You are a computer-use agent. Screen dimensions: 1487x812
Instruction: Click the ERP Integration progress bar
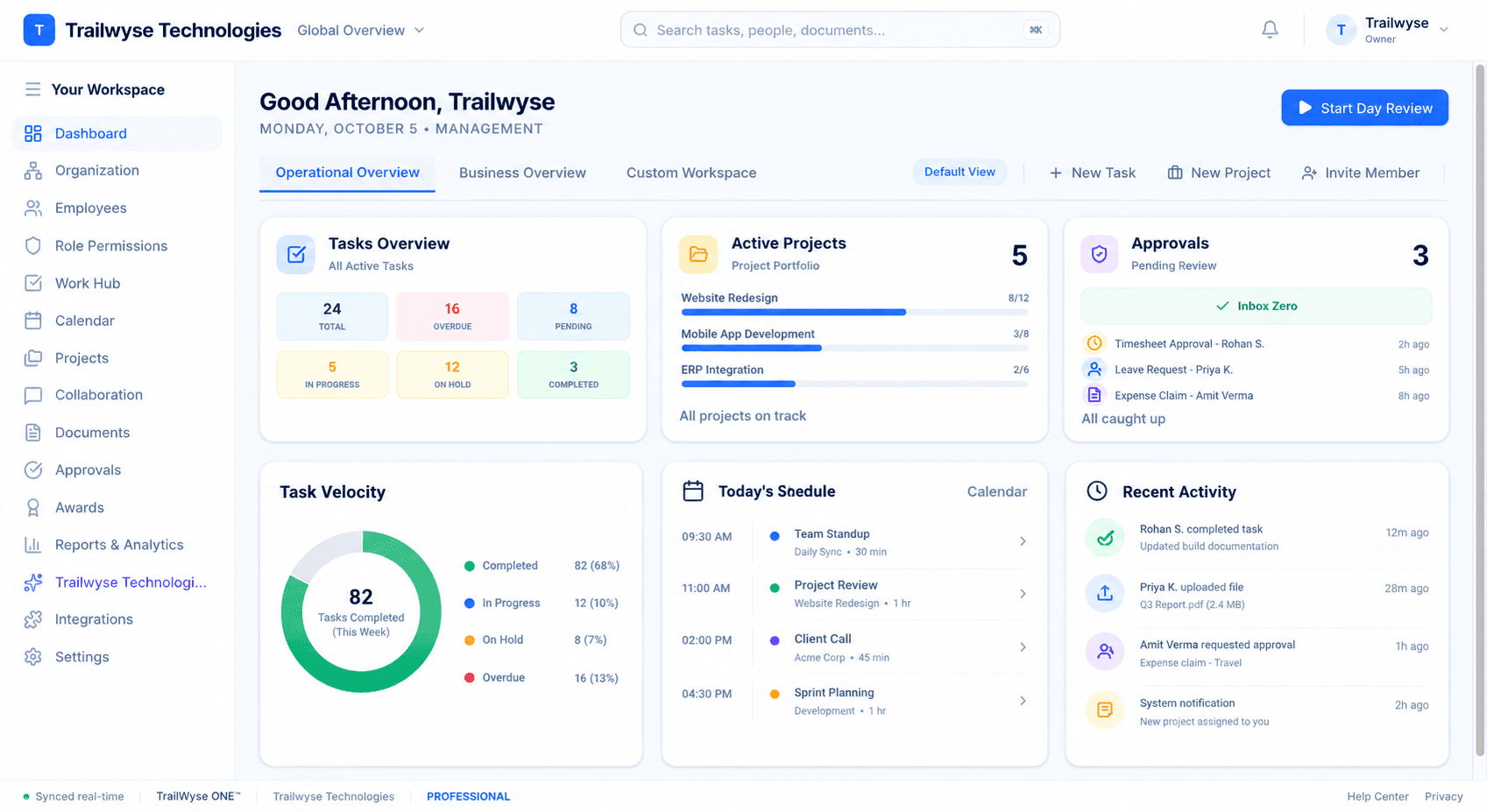[x=854, y=384]
